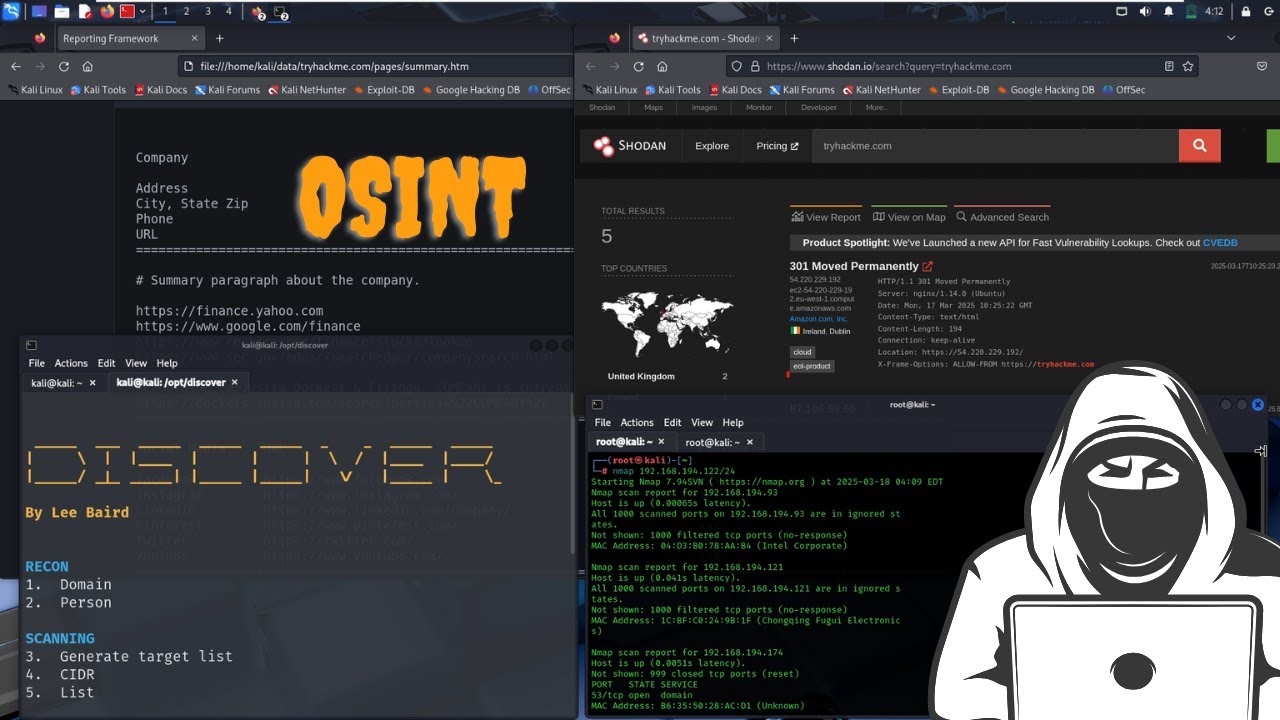1280x720 pixels.
Task: Click the battery indicator in the tray
Action: (1191, 12)
